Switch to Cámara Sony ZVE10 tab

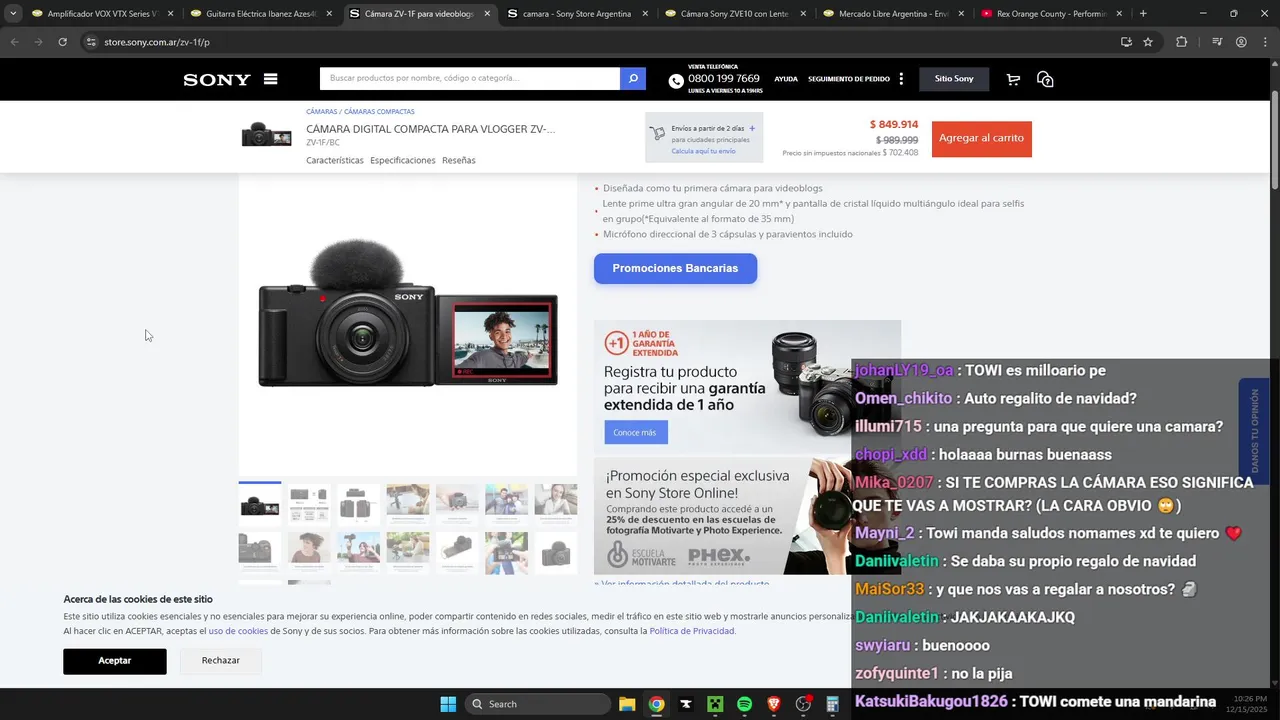pyautogui.click(x=734, y=14)
